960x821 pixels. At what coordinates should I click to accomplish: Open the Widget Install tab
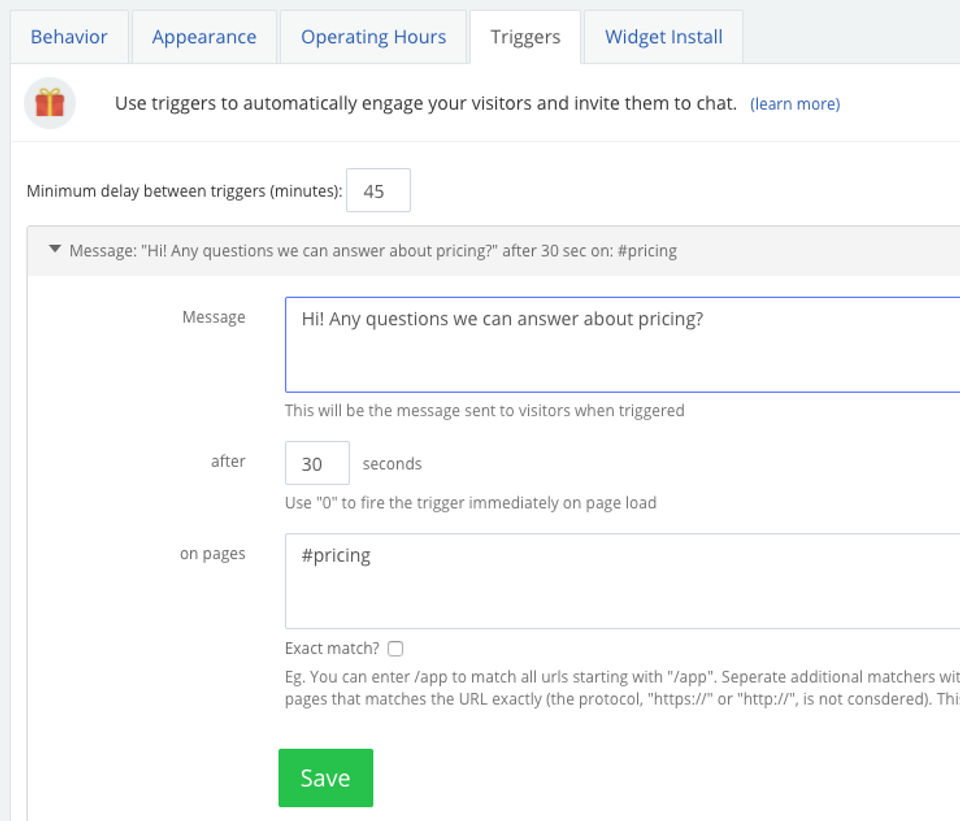[x=663, y=37]
